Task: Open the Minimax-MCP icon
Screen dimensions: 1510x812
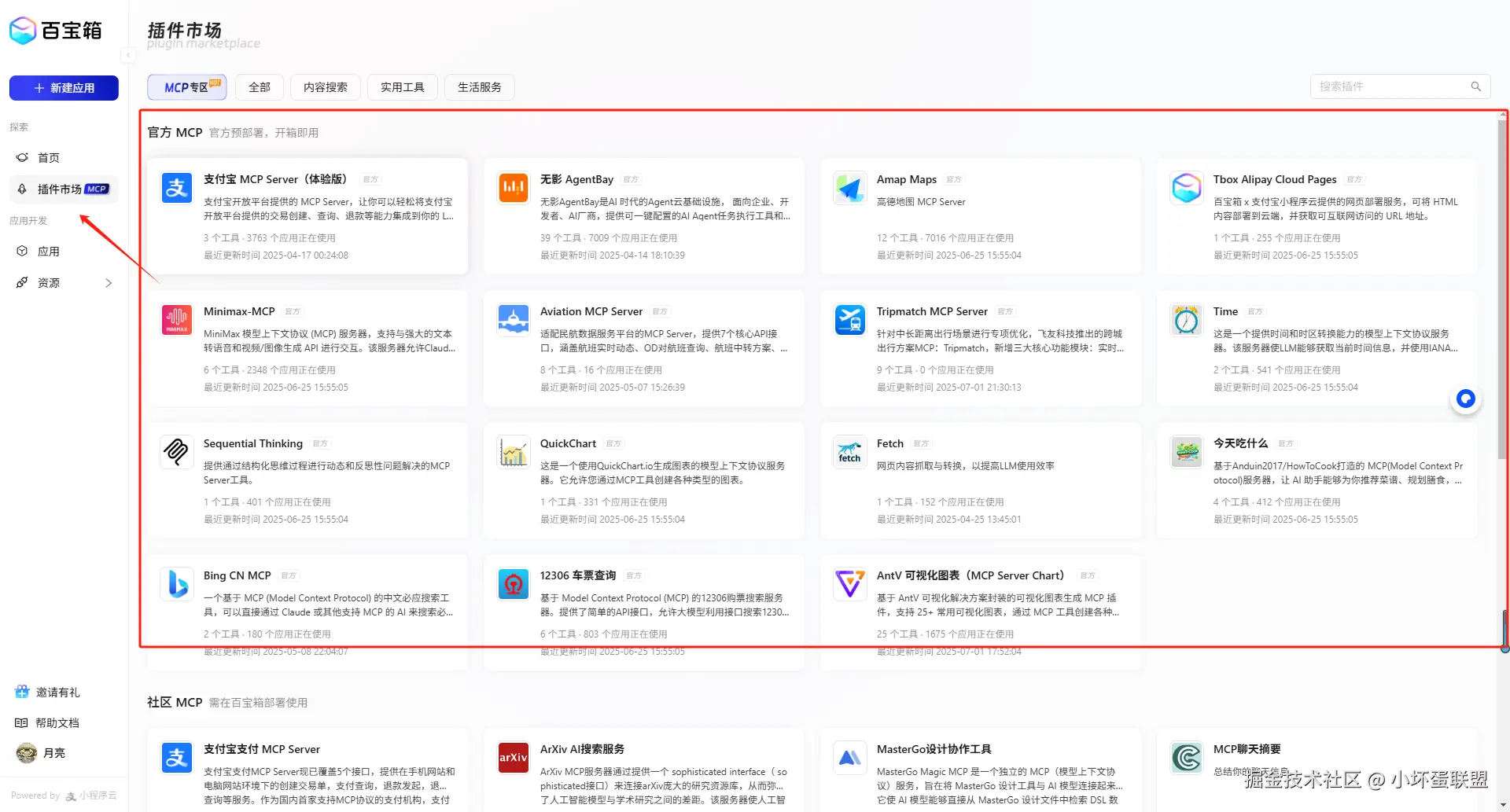Action: point(177,321)
